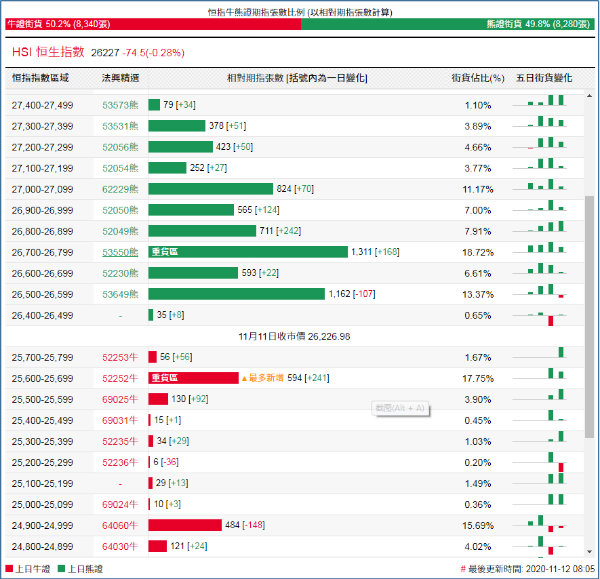The height and width of the screenshot is (579, 600).
Task: Open warrant 52049熊 link
Action: [120, 232]
